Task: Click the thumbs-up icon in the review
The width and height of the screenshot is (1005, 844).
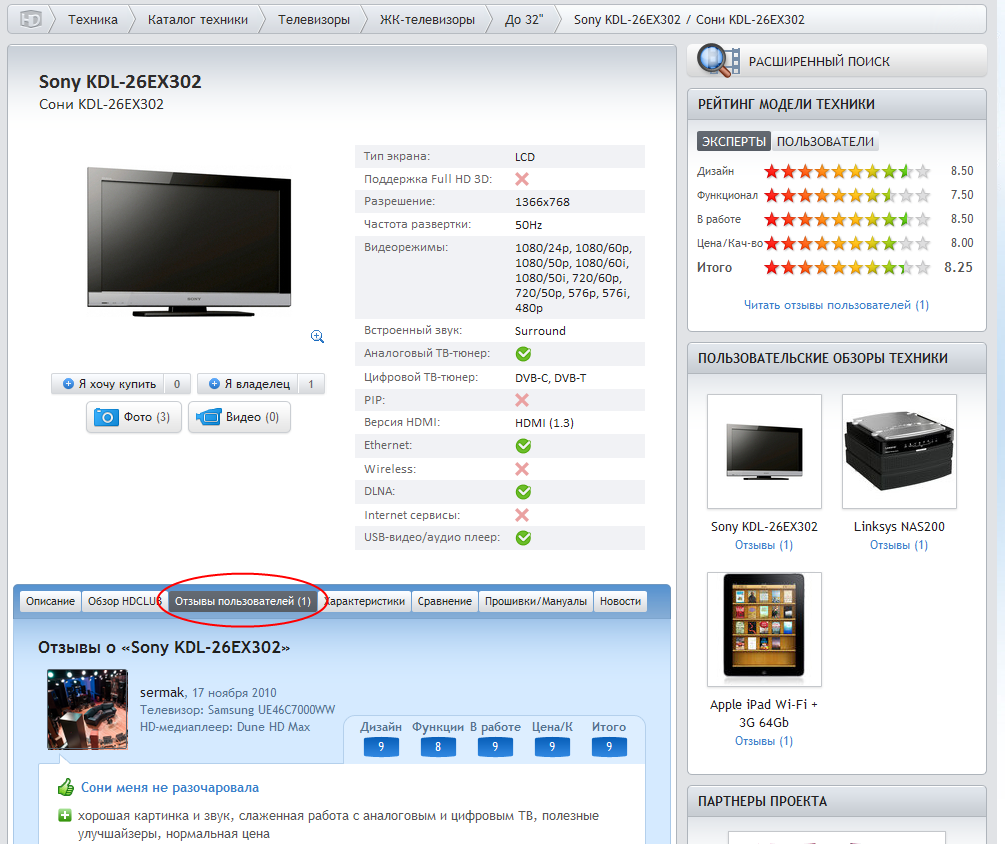Action: [x=65, y=787]
